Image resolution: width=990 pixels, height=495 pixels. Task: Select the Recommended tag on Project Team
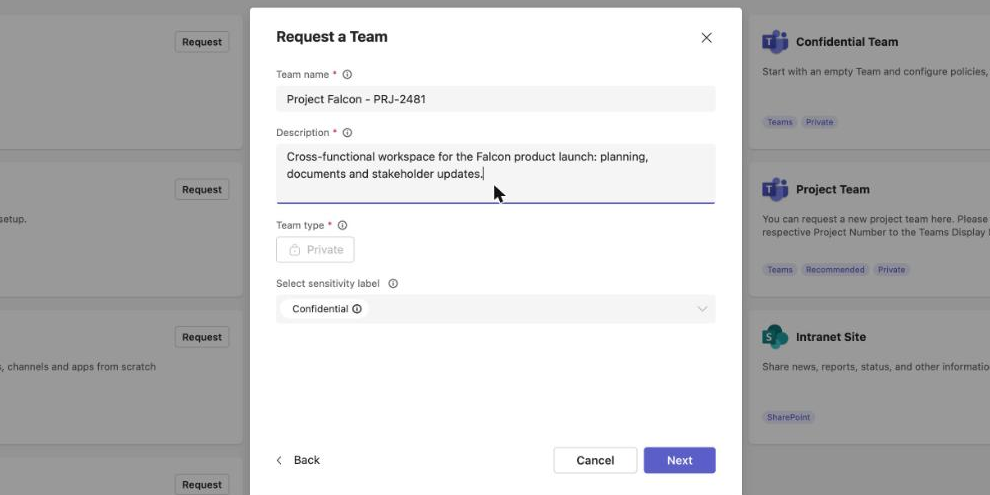[835, 270]
